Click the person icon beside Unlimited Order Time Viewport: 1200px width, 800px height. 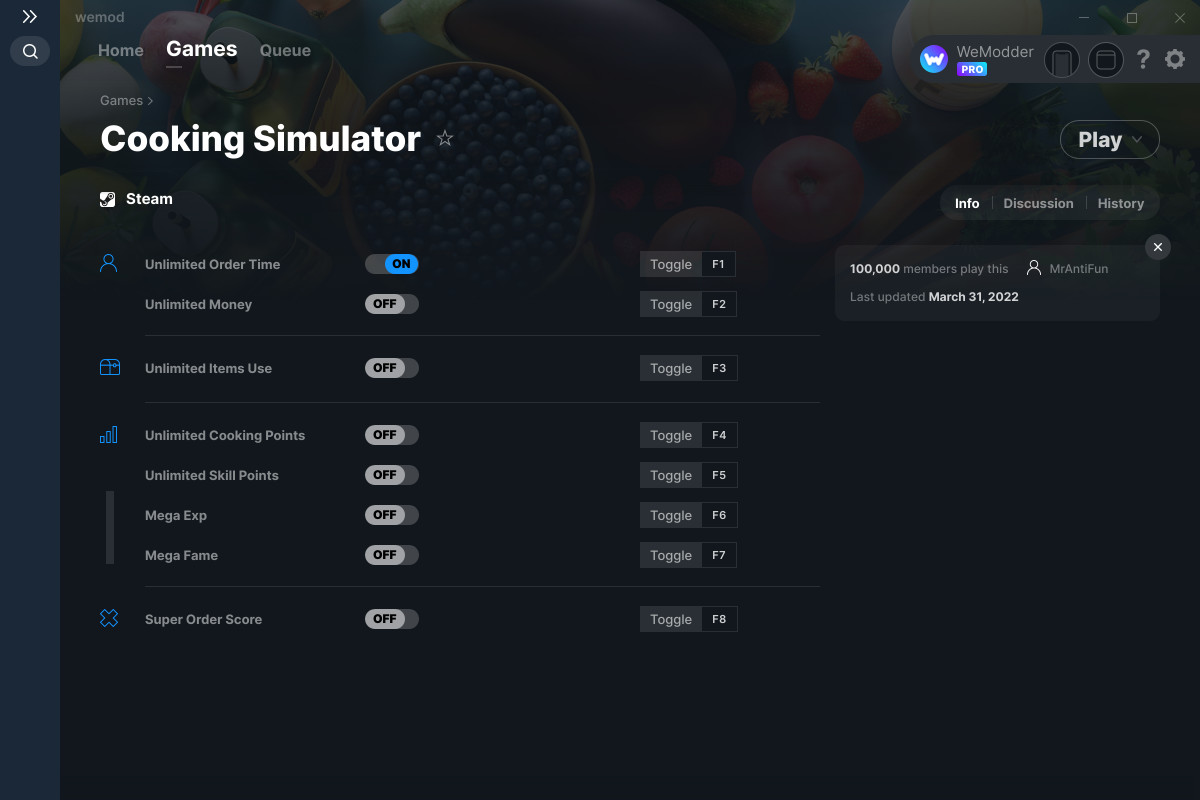(x=109, y=262)
